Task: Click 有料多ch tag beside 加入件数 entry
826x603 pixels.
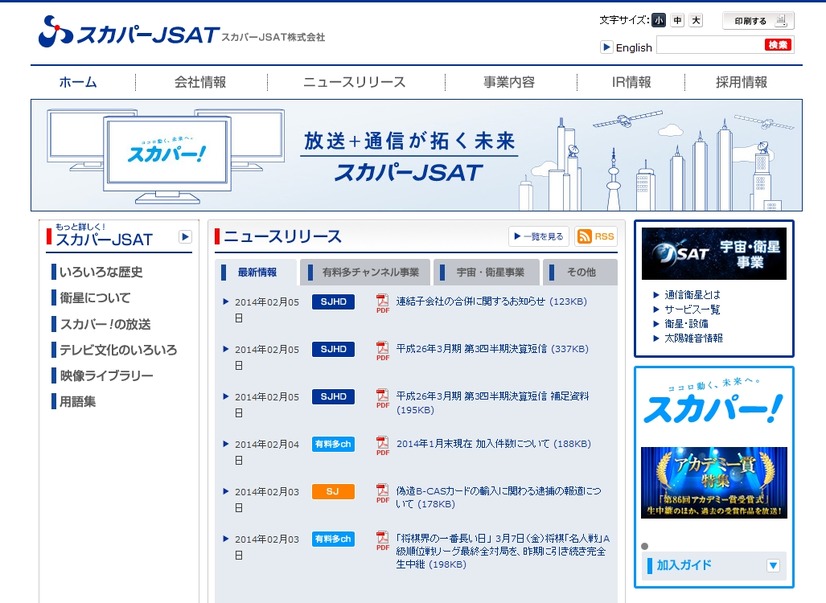Action: coord(333,444)
